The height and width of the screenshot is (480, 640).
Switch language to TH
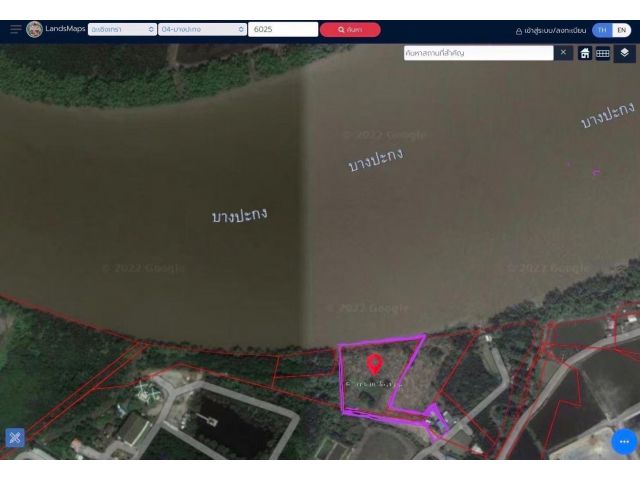tap(602, 30)
